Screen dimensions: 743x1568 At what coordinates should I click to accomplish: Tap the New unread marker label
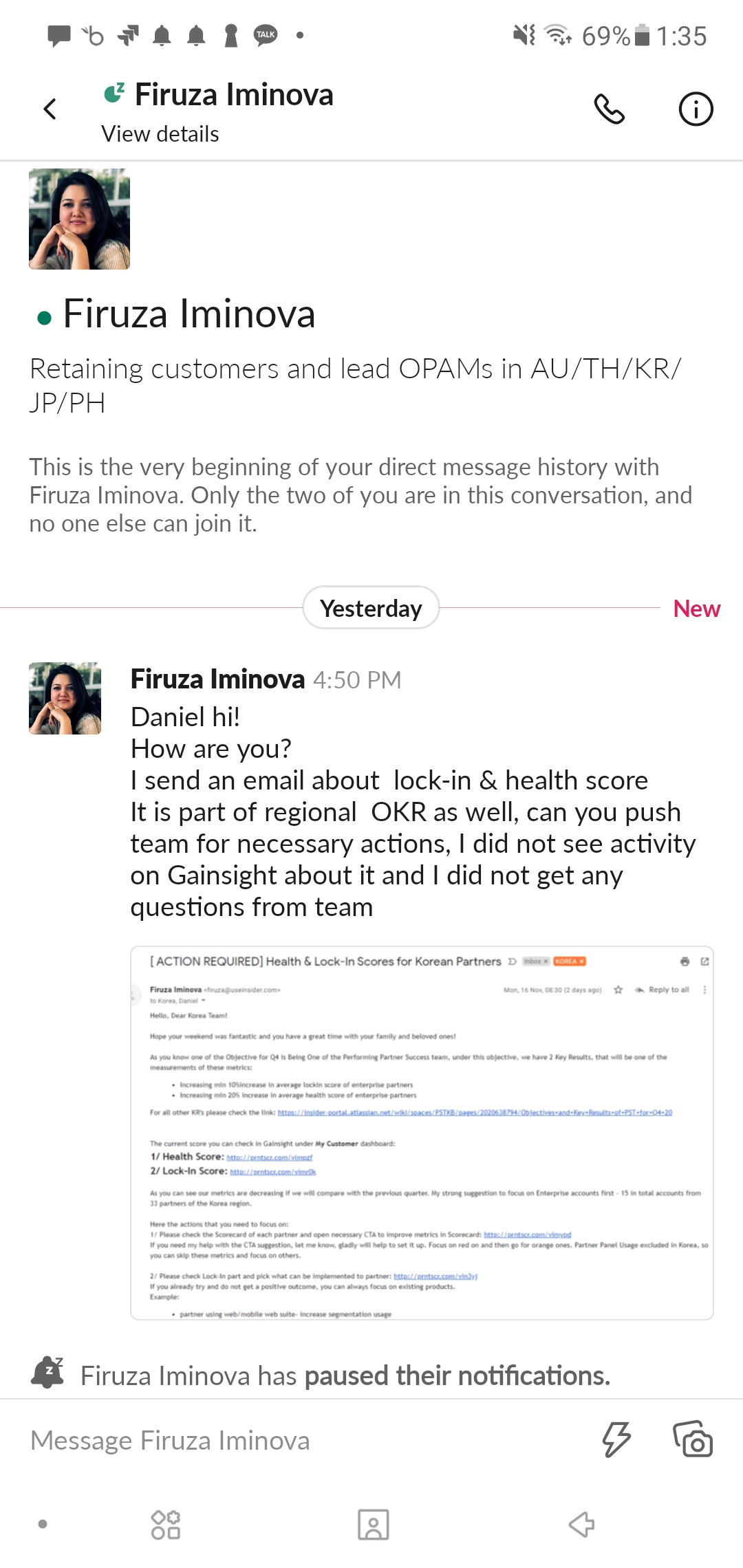coord(696,609)
